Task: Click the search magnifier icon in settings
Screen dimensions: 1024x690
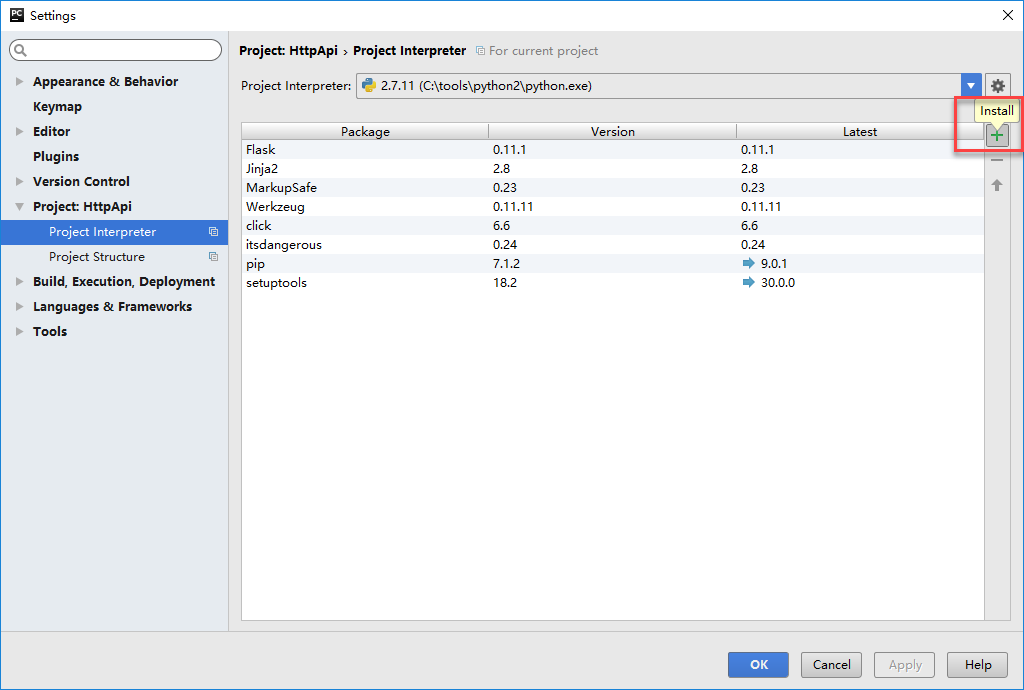Action: click(x=21, y=50)
